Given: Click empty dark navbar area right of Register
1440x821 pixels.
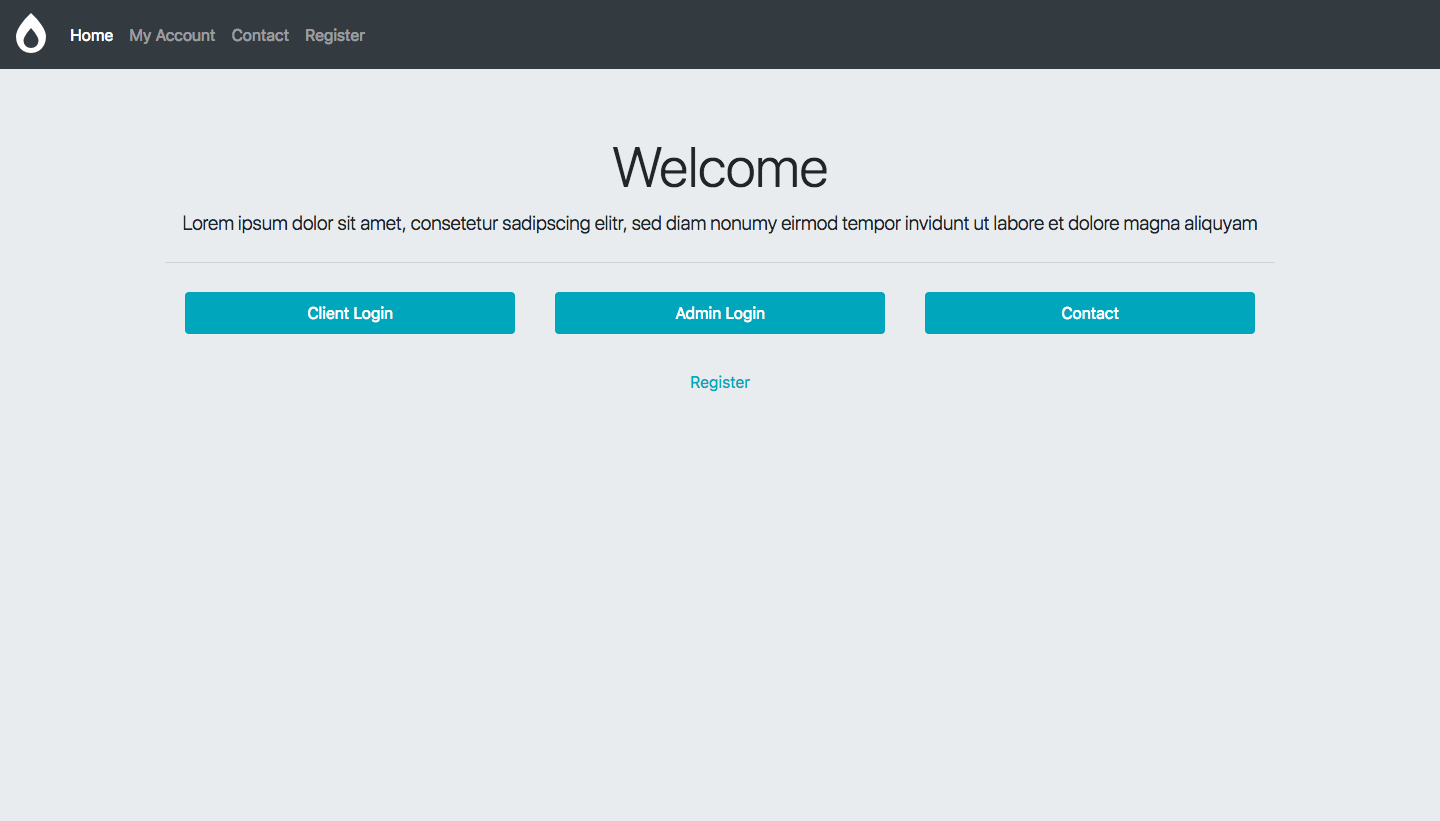Looking at the screenshot, I should click(x=900, y=35).
